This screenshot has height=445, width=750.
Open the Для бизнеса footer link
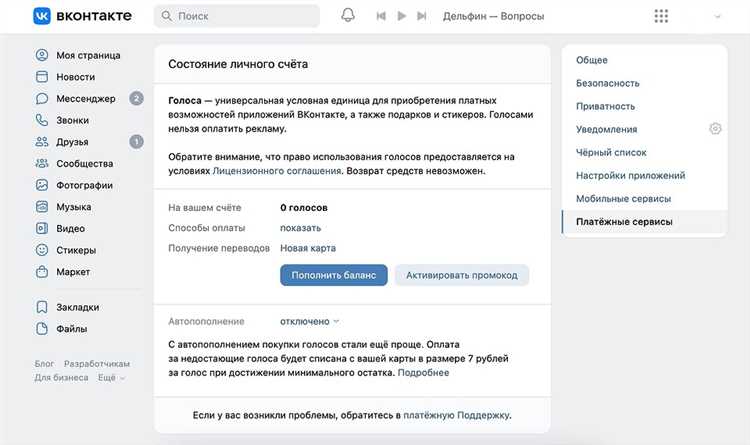pos(61,378)
